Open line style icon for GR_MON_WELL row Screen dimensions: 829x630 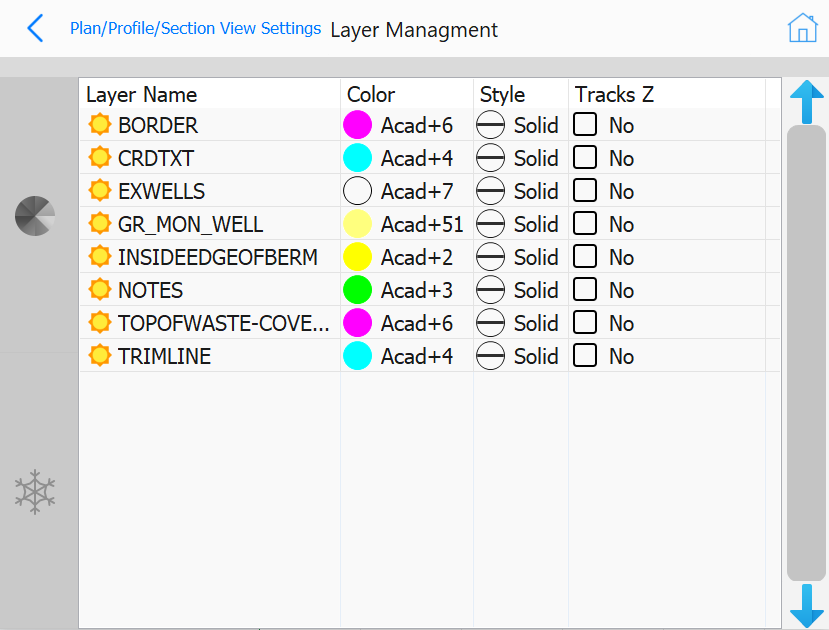[490, 224]
